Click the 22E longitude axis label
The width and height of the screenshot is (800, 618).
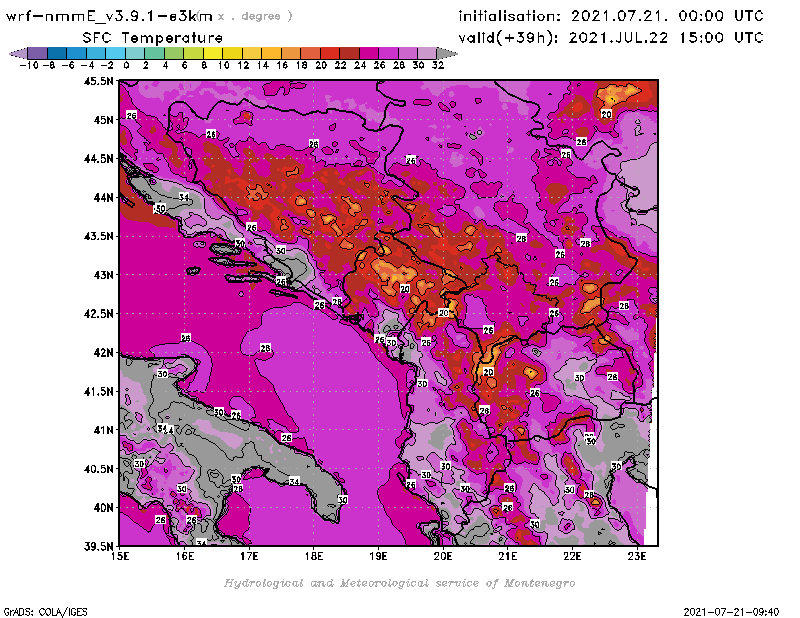pos(572,556)
